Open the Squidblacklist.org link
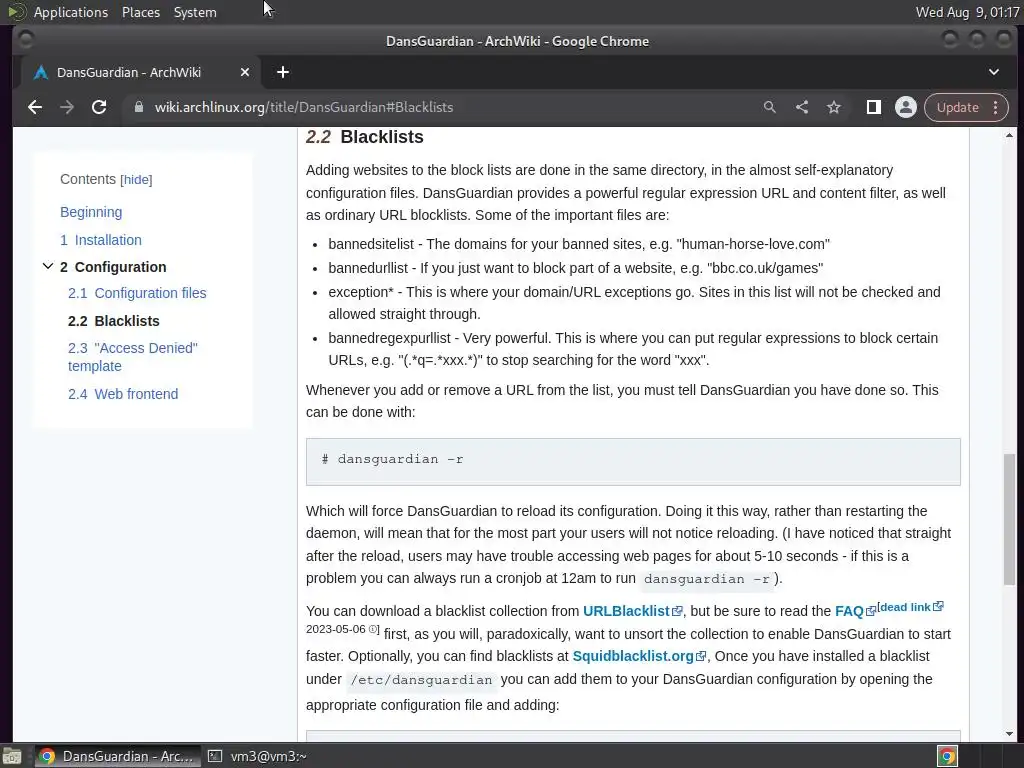Image resolution: width=1024 pixels, height=768 pixels. tap(639, 656)
